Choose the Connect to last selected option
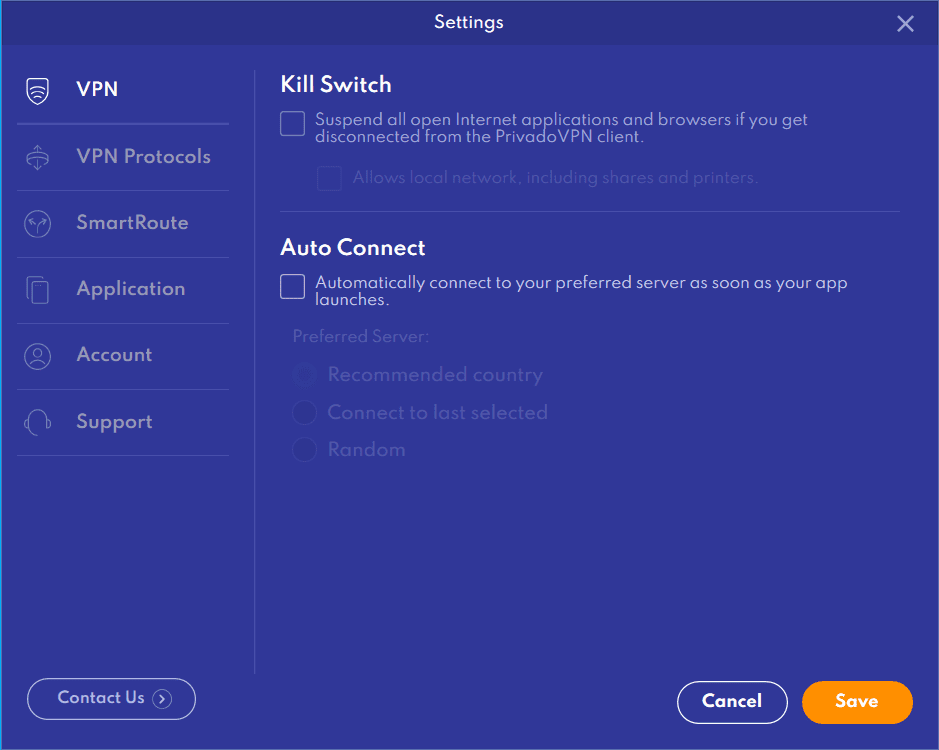Viewport: 939px width, 750px height. 304,412
